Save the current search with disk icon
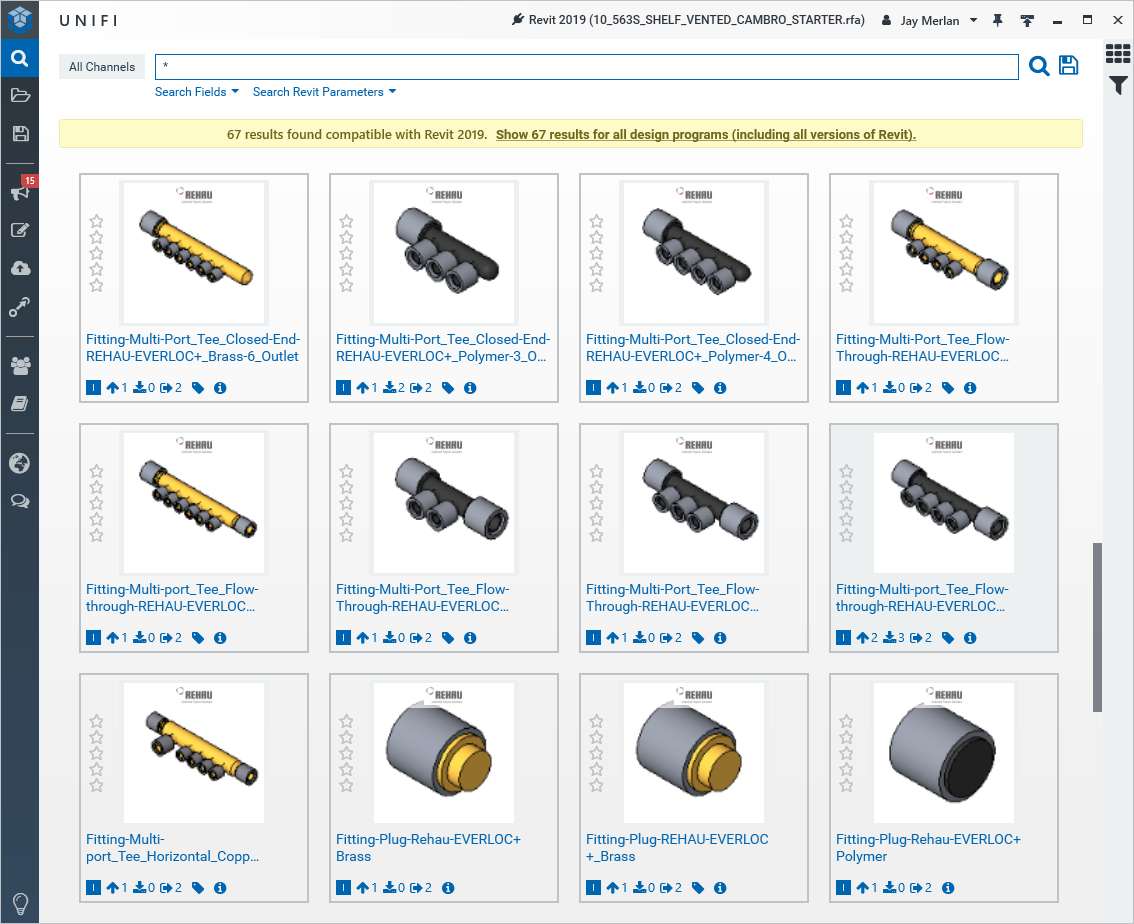Image resolution: width=1134 pixels, height=924 pixels. pos(1068,65)
